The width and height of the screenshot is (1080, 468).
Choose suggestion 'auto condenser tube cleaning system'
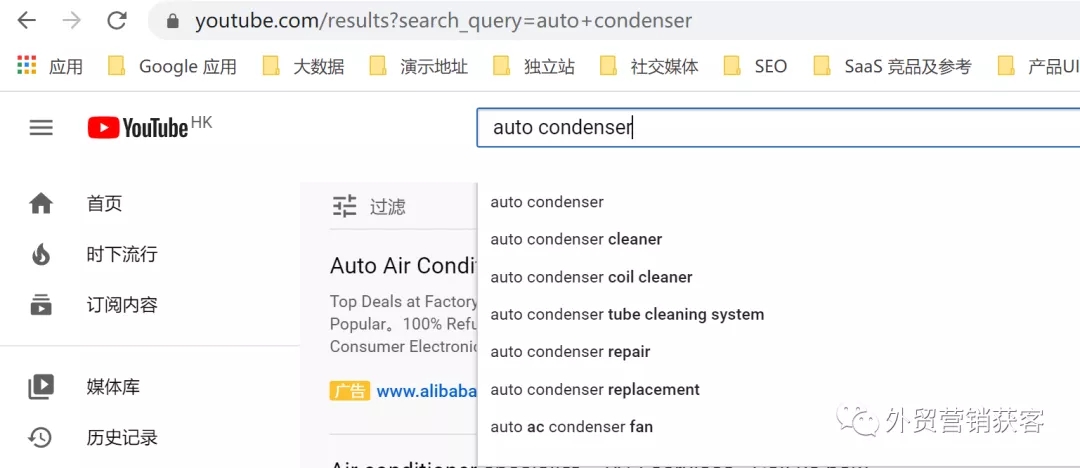click(x=627, y=314)
